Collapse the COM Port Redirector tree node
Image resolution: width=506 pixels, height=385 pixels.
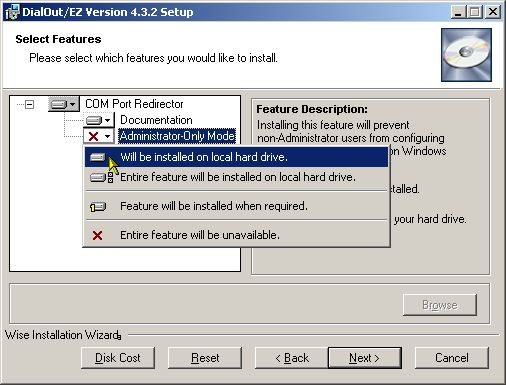coord(30,105)
